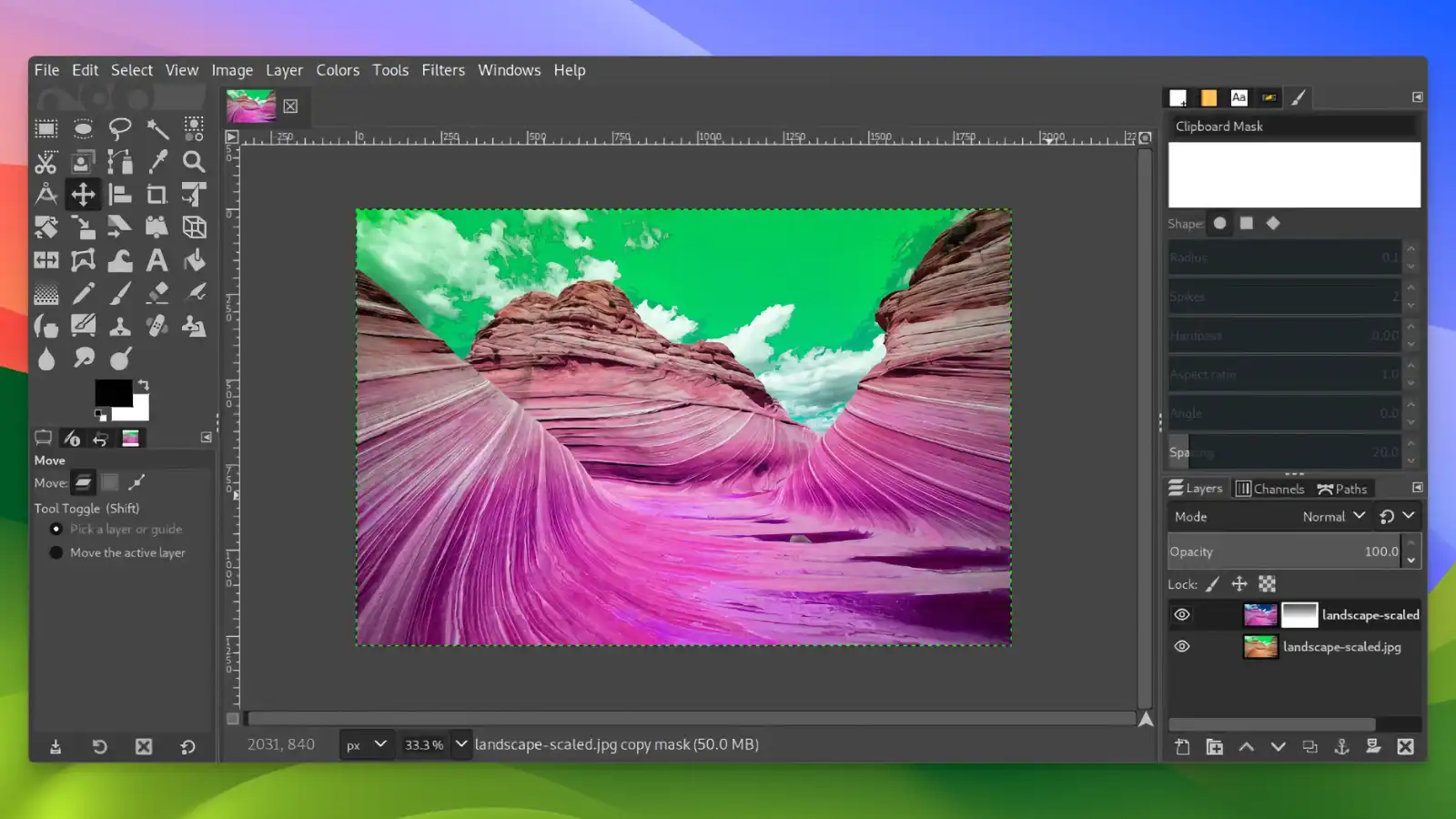The height and width of the screenshot is (819, 1456).
Task: Select the Fuzzy Select tool
Action: click(157, 127)
